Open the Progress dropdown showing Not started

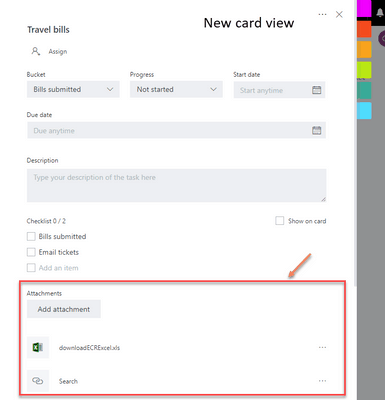[176, 89]
